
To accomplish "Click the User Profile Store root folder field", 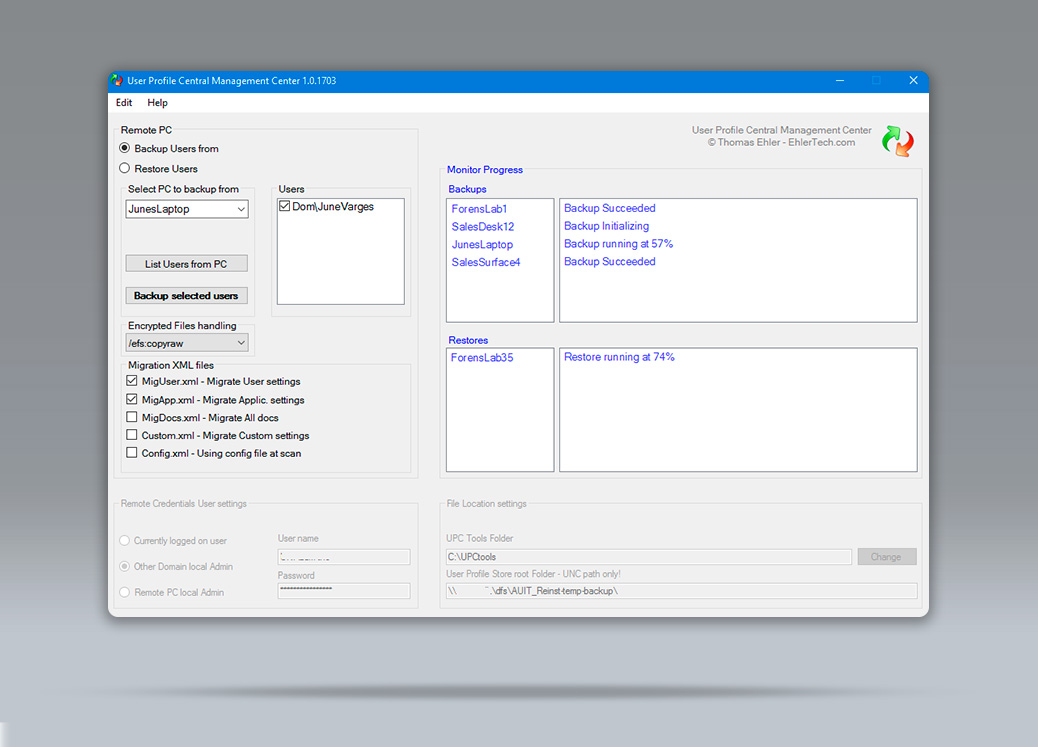I will pyautogui.click(x=681, y=591).
